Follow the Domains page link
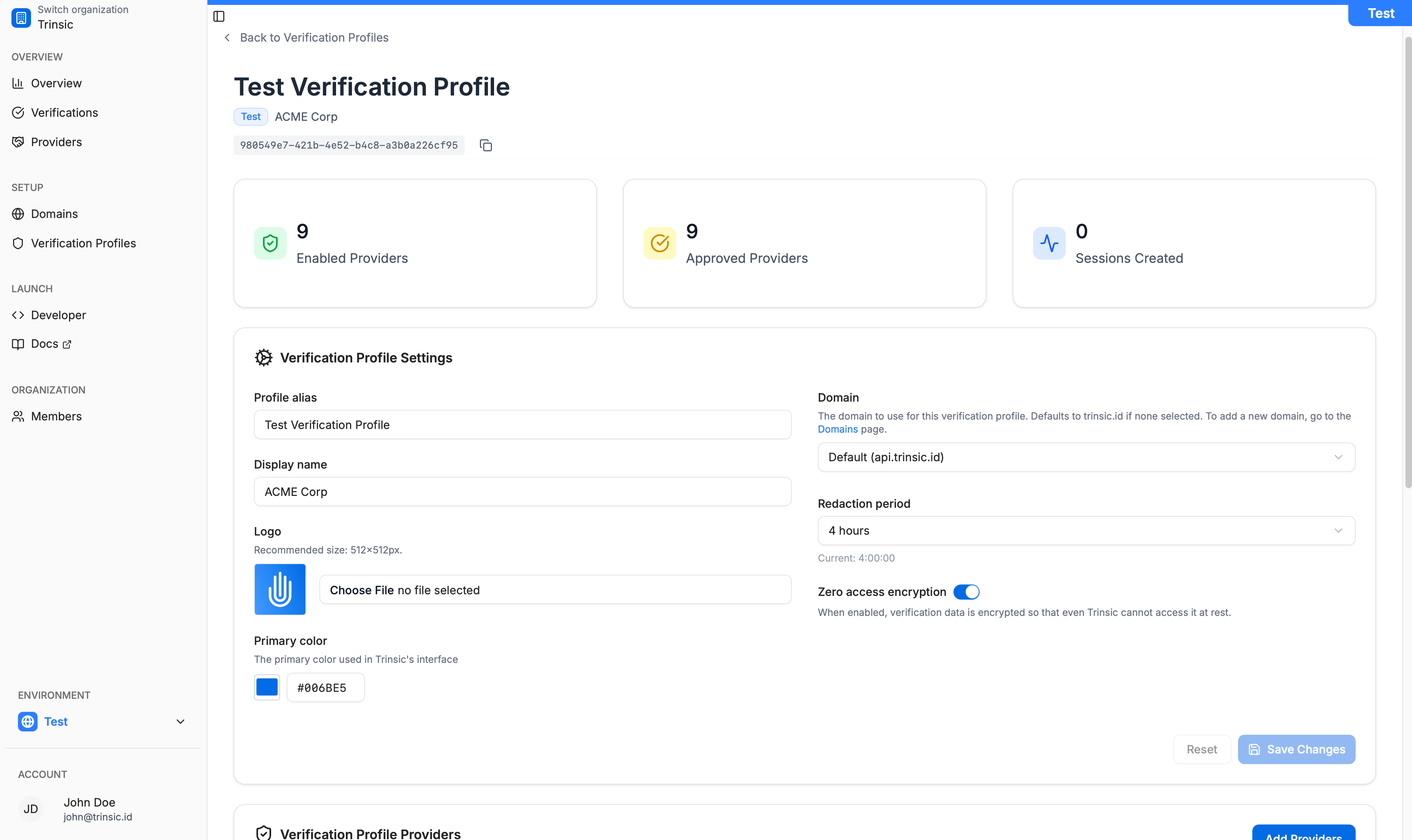Image resolution: width=1412 pixels, height=840 pixels. 837,429
